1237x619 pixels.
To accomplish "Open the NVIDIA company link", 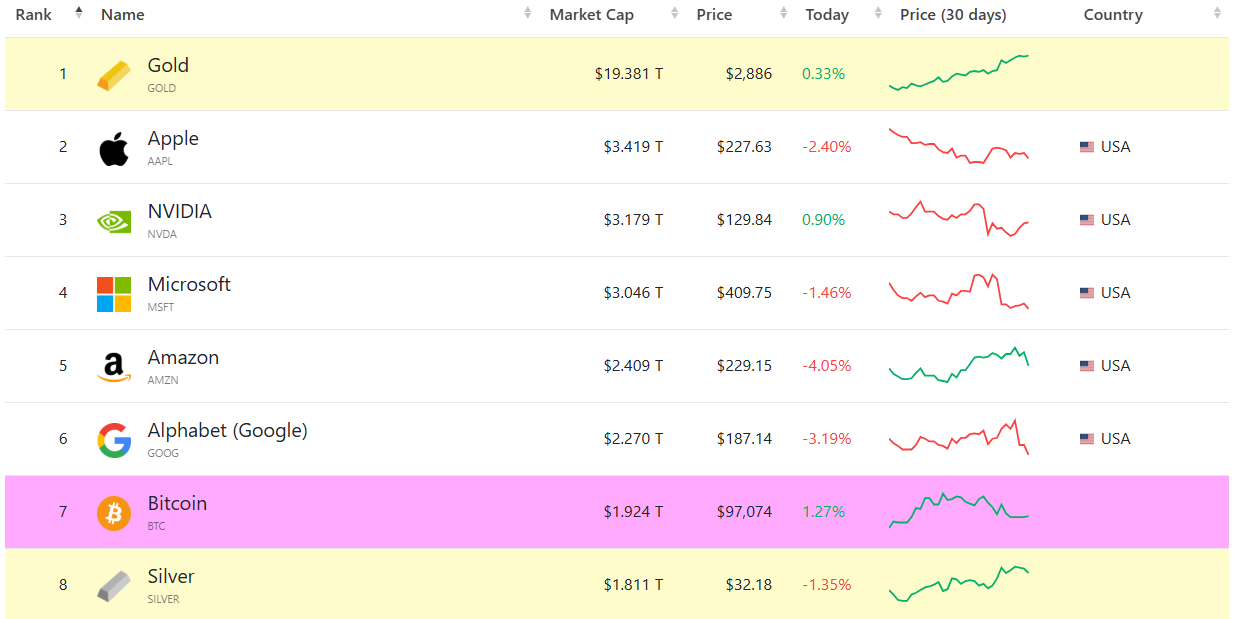I will coord(179,211).
